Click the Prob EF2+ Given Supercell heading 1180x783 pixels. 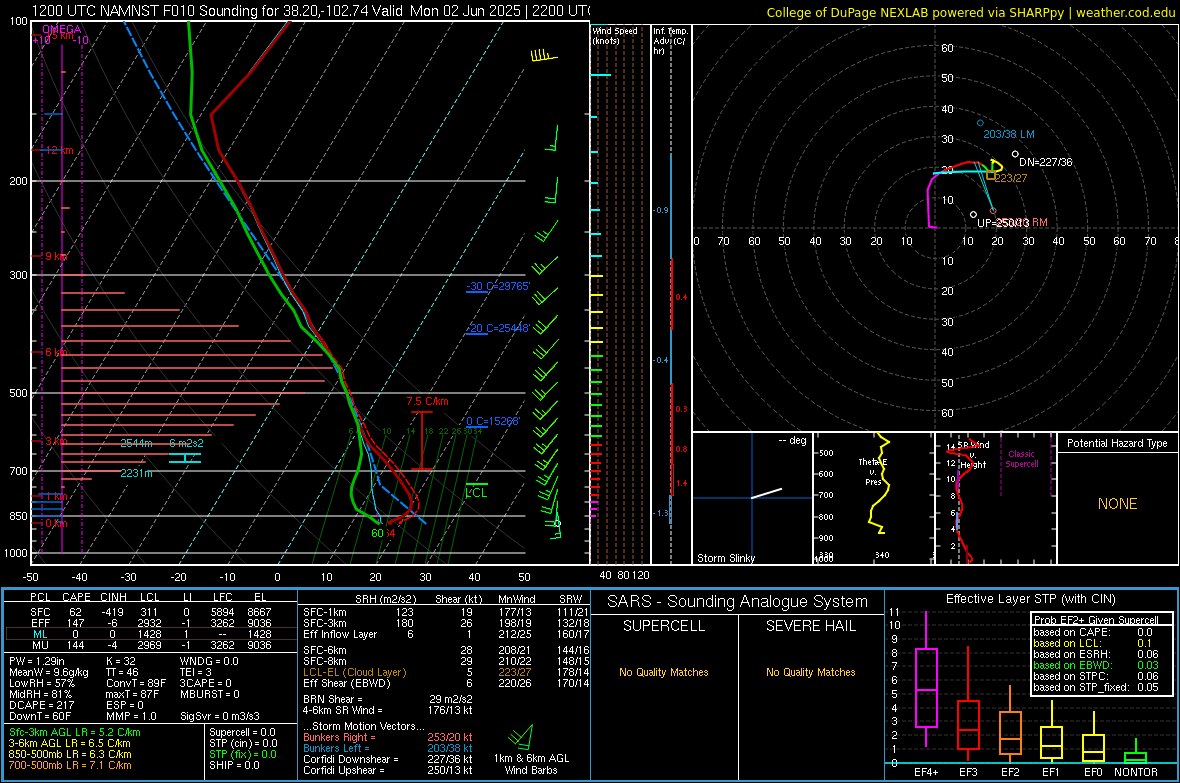tap(1096, 620)
